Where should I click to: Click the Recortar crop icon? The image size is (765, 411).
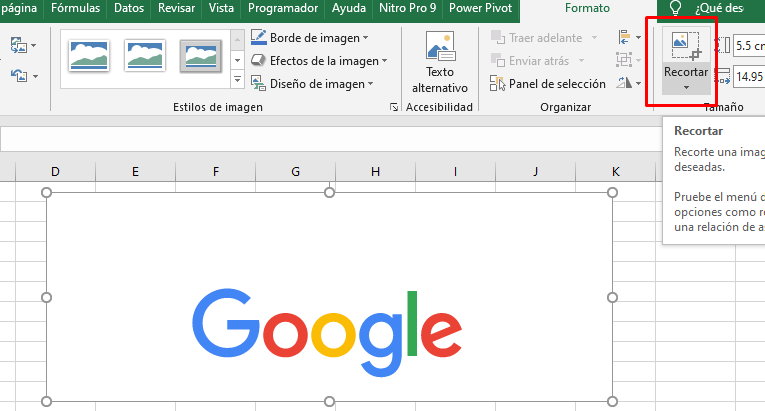pos(686,45)
